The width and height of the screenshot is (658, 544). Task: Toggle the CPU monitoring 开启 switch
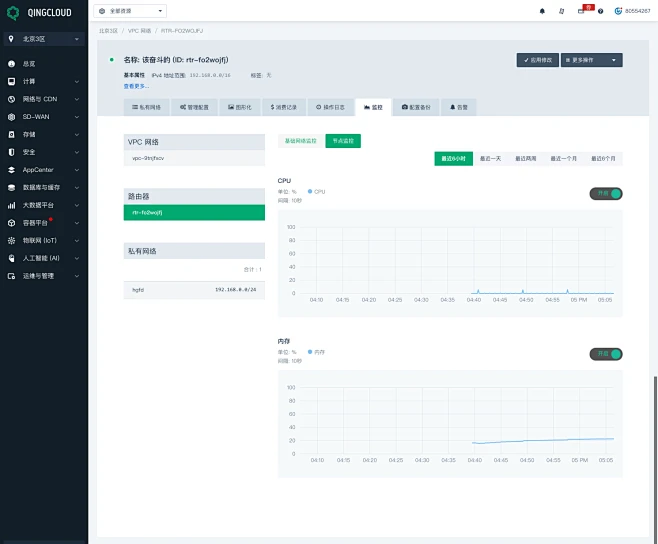point(605,193)
